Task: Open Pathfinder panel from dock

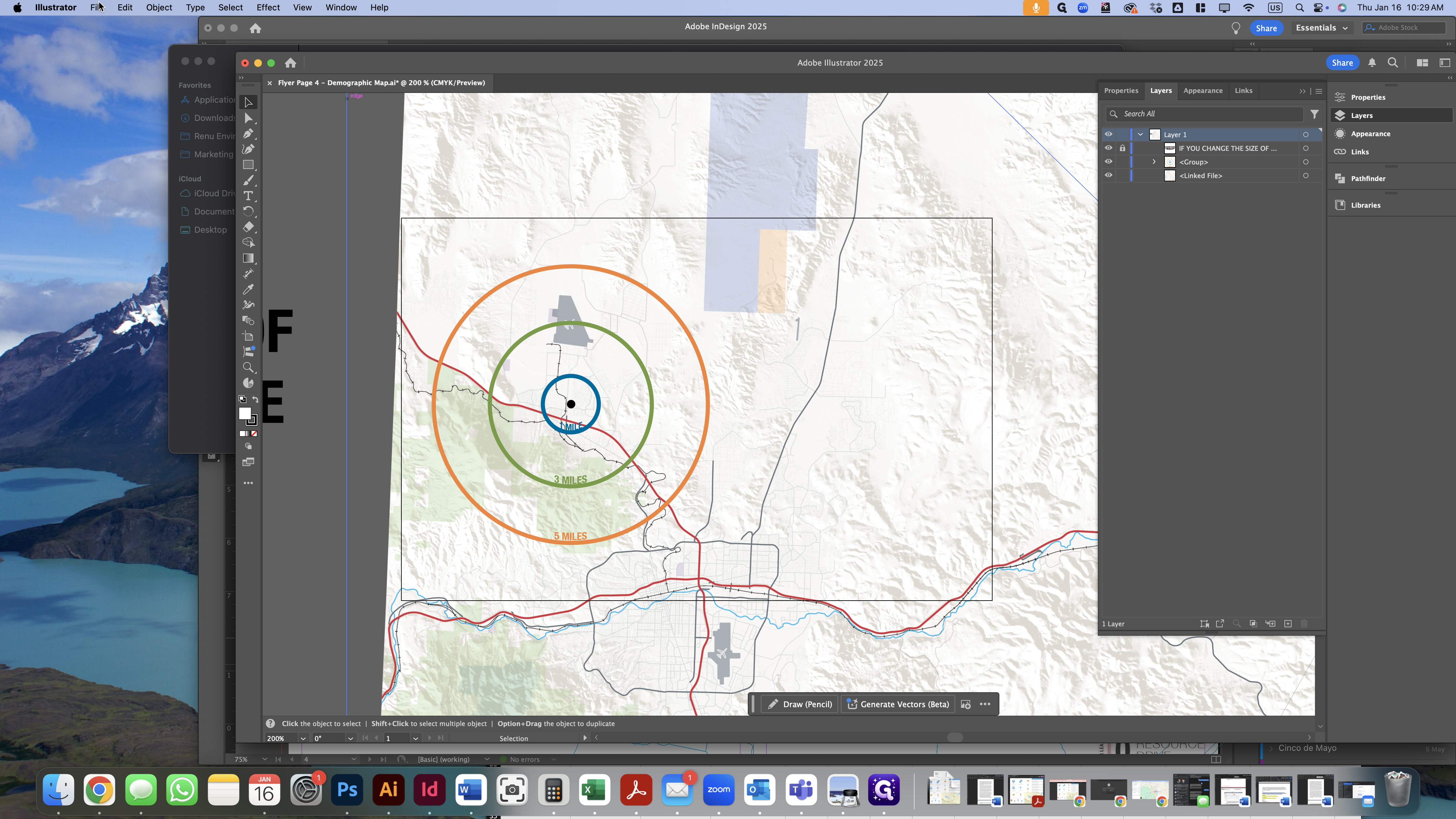Action: (x=1367, y=179)
